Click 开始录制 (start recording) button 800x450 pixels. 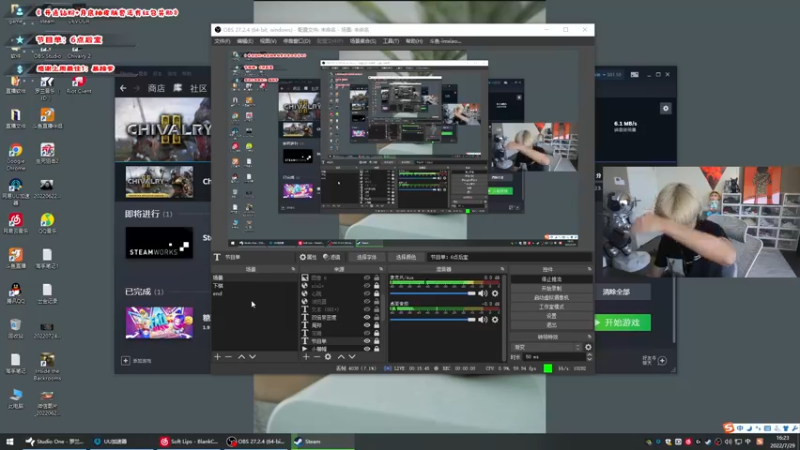[x=551, y=288]
